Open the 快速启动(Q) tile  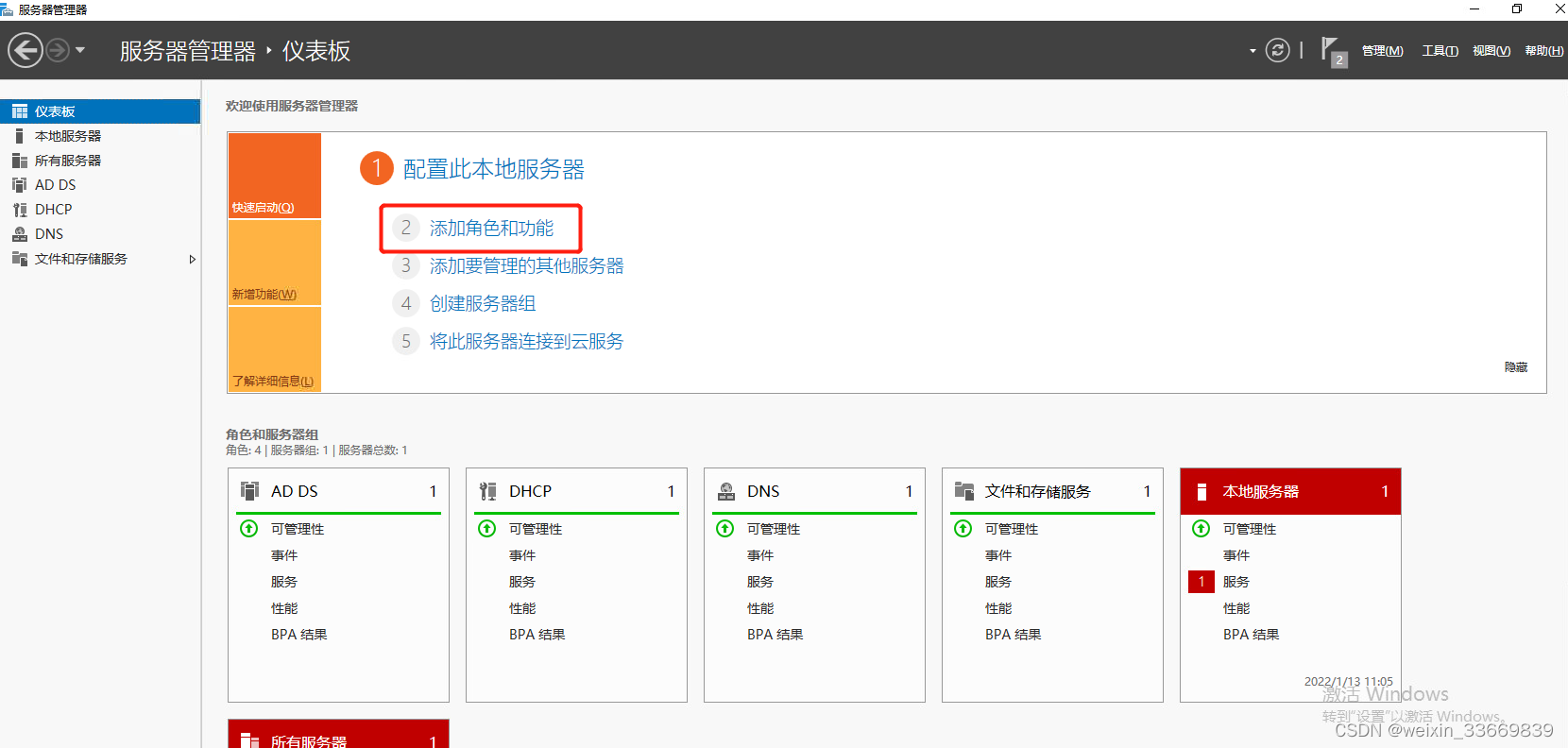[275, 176]
